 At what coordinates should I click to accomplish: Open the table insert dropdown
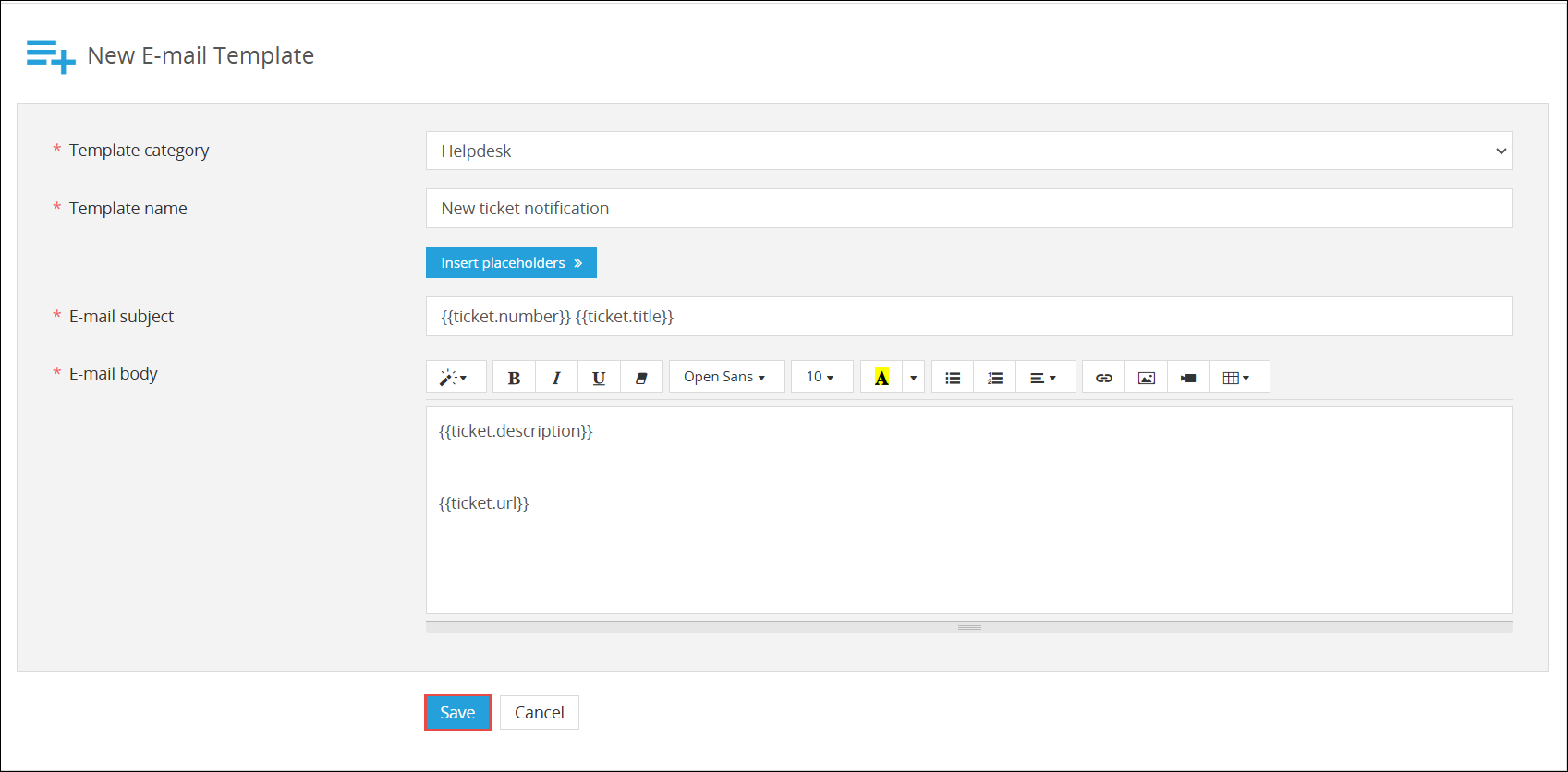pyautogui.click(x=1240, y=377)
